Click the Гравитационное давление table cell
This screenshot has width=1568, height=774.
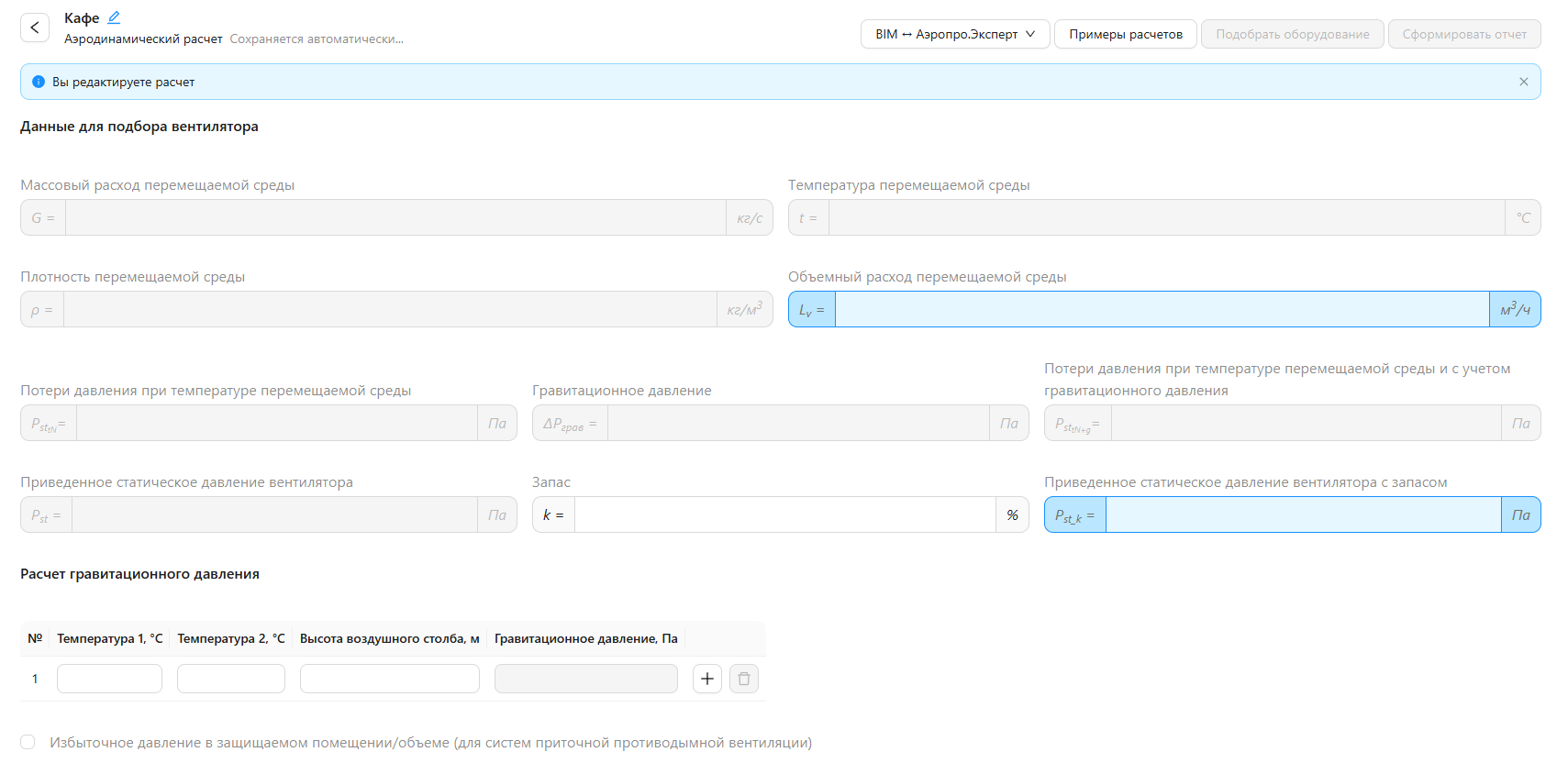point(585,679)
